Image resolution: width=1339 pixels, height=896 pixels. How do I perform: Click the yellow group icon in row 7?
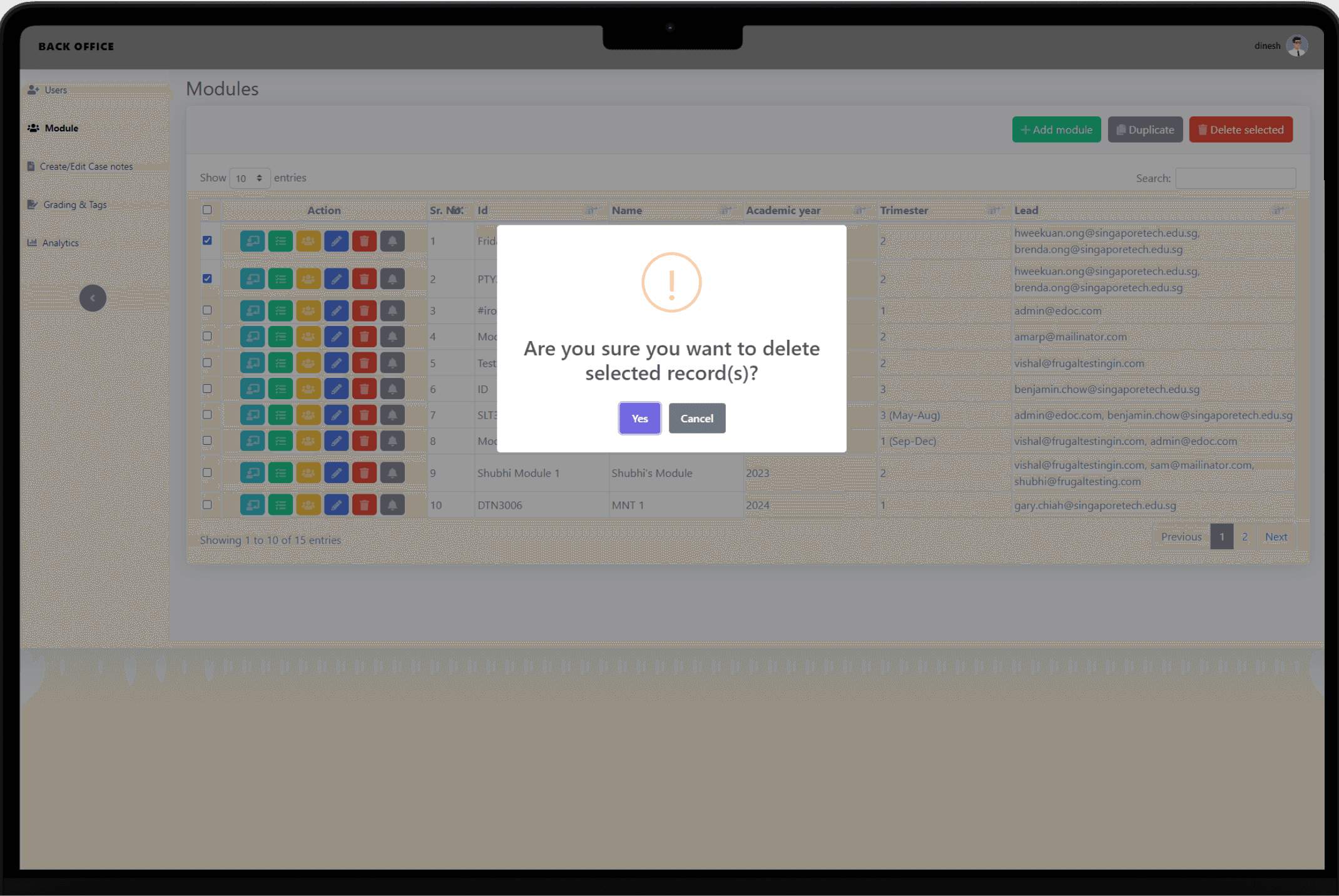click(x=308, y=415)
